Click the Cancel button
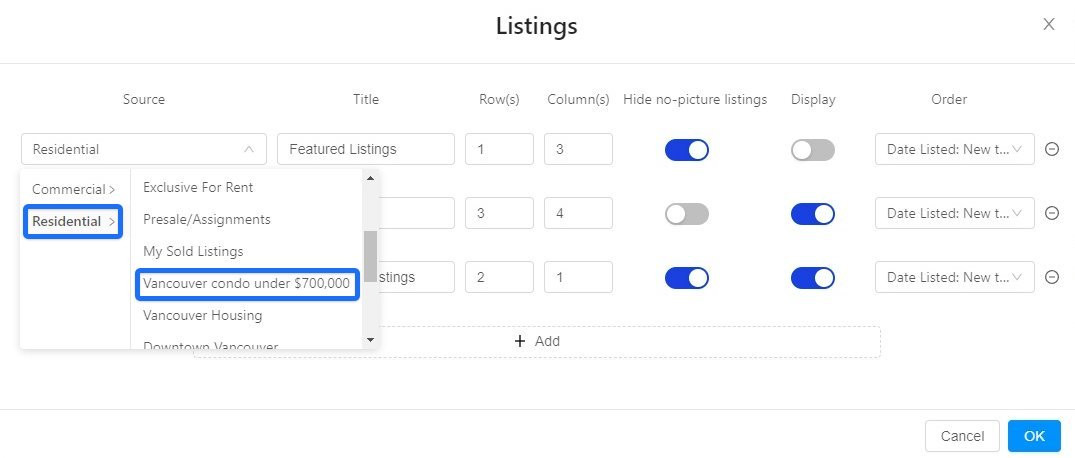Image resolution: width=1075 pixels, height=458 pixels. pos(962,436)
